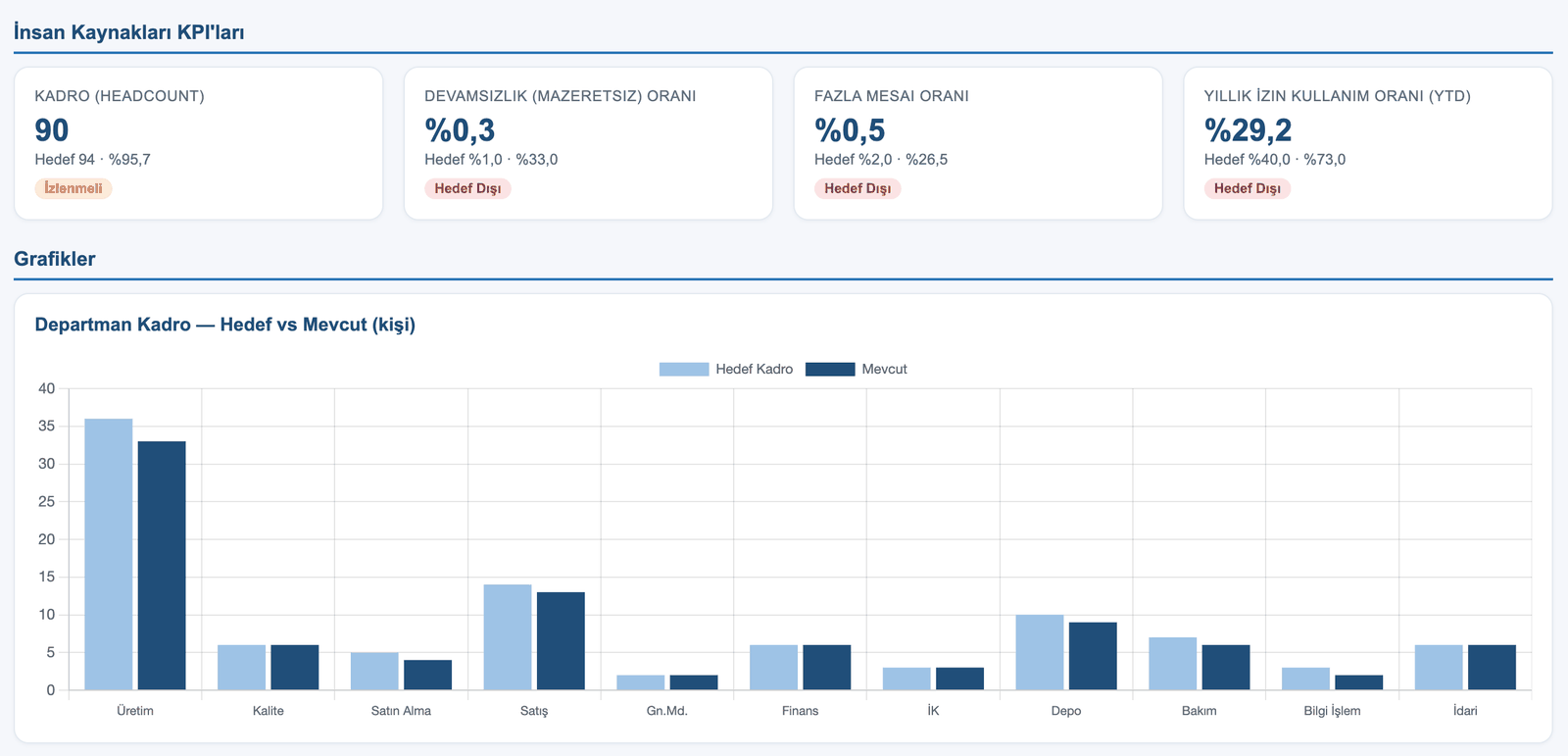Image resolution: width=1568 pixels, height=756 pixels.
Task: Click the 'Satış' axis label
Action: [x=534, y=711]
